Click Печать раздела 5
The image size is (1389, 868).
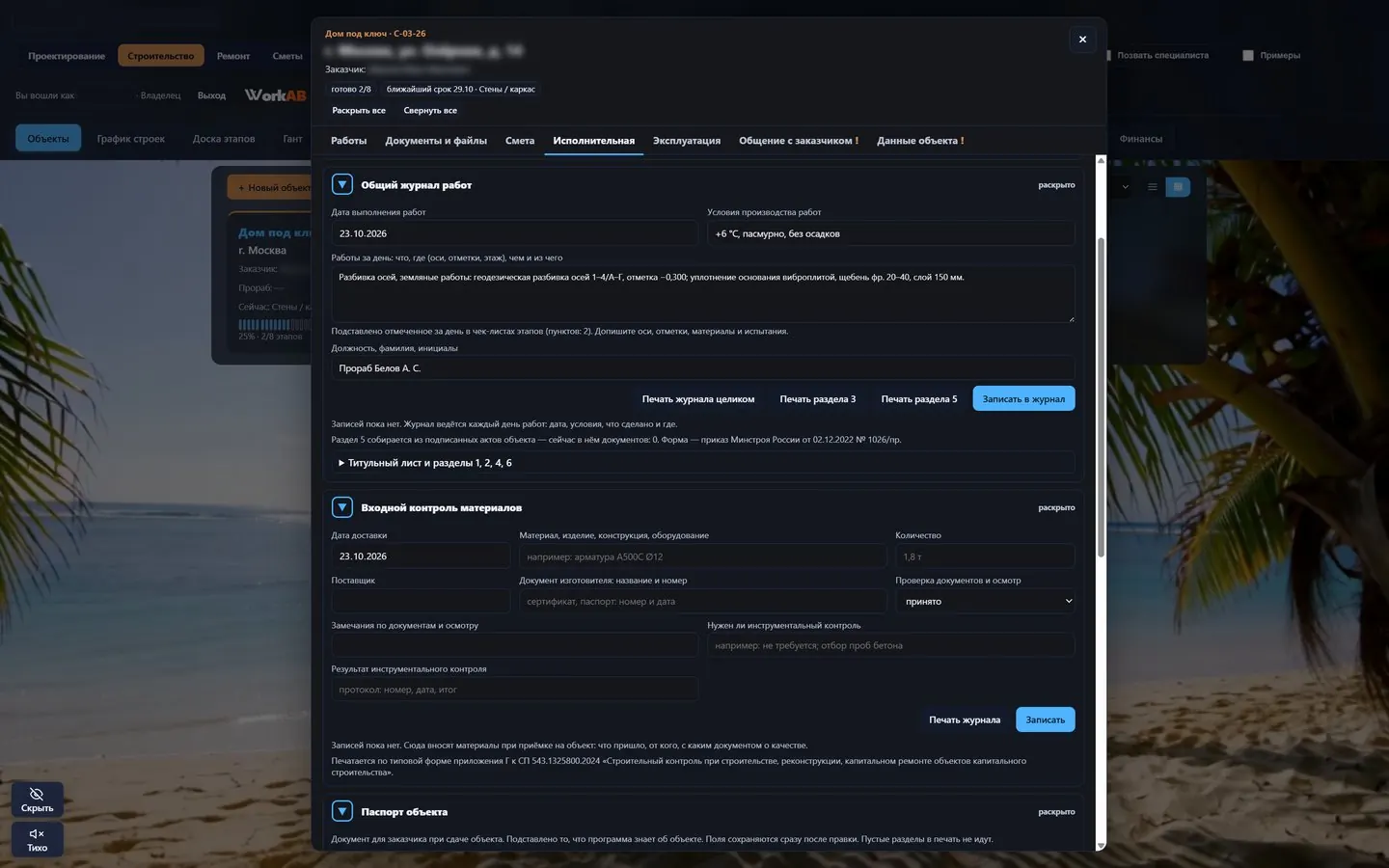click(x=919, y=398)
